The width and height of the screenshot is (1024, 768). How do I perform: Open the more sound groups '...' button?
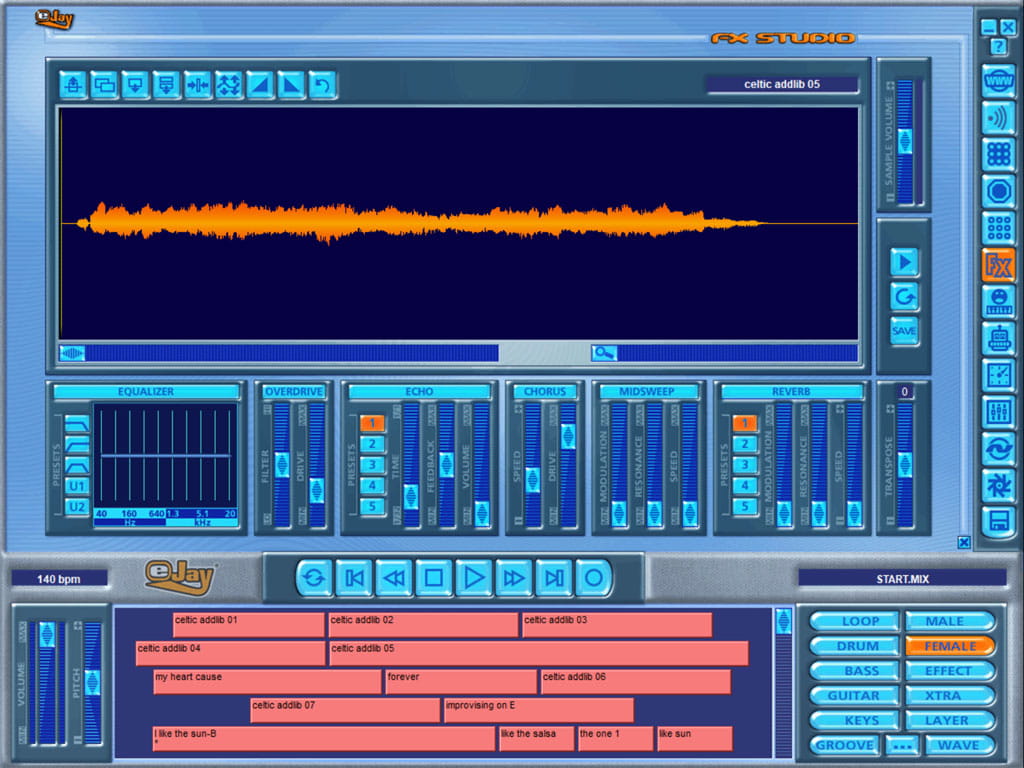903,745
